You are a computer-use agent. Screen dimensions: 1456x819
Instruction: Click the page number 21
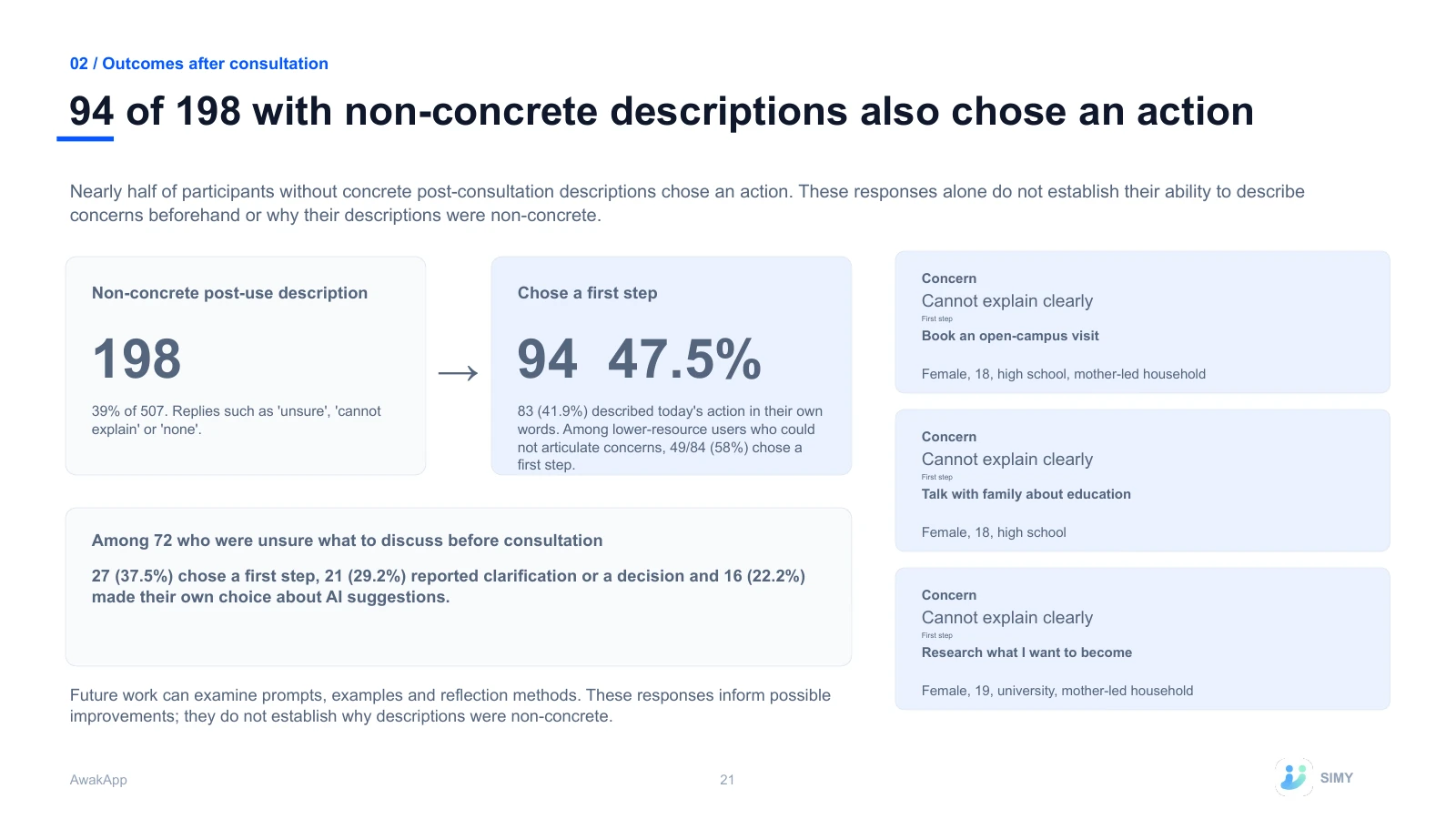coord(727,780)
